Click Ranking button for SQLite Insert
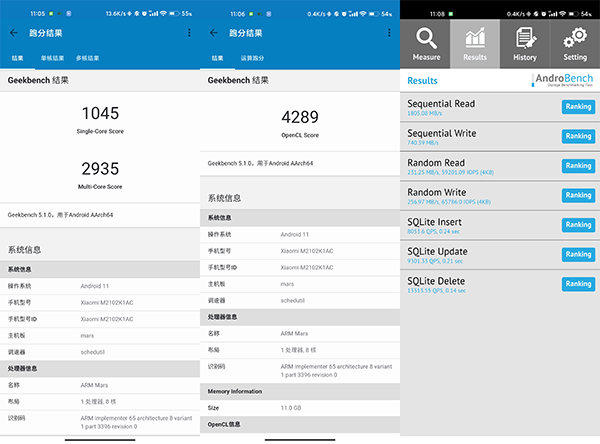 coord(578,225)
